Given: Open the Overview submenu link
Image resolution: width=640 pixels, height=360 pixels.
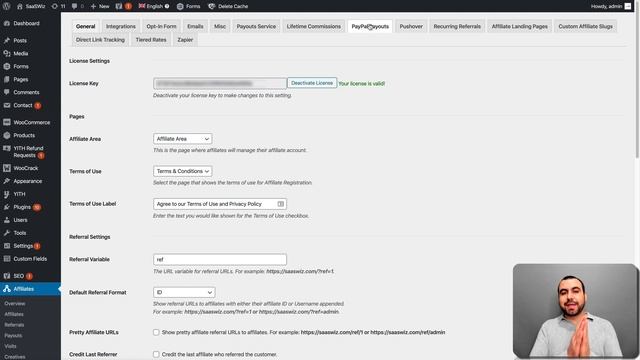Looking at the screenshot, I should click(15, 304).
